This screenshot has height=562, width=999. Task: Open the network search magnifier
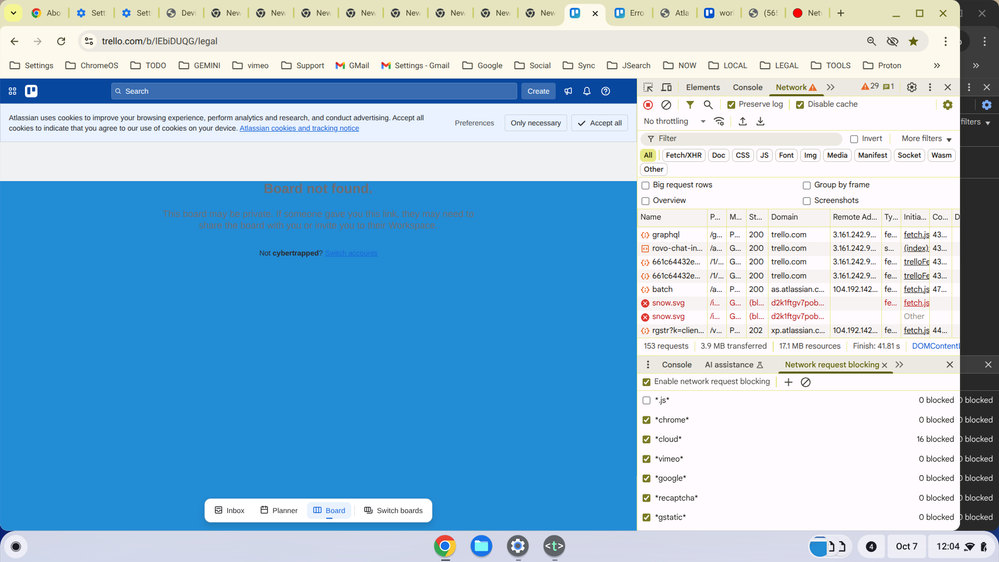[x=708, y=104]
